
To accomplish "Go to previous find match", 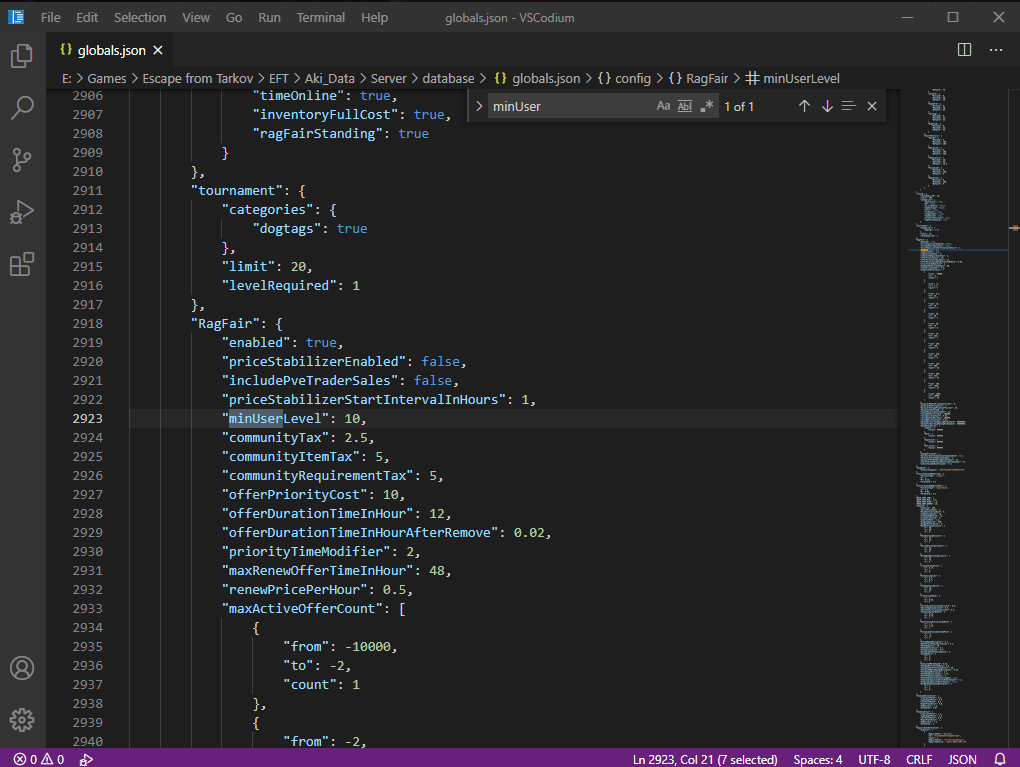I will click(804, 106).
